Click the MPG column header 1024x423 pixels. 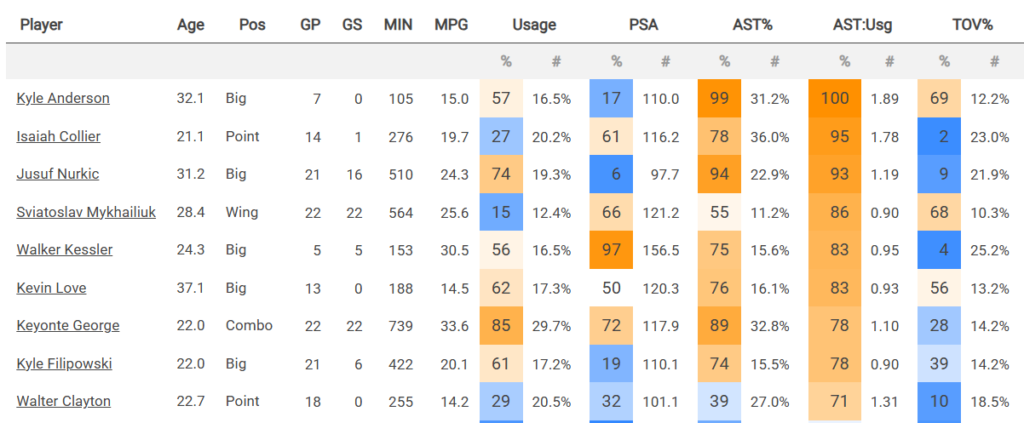pyautogui.click(x=451, y=25)
